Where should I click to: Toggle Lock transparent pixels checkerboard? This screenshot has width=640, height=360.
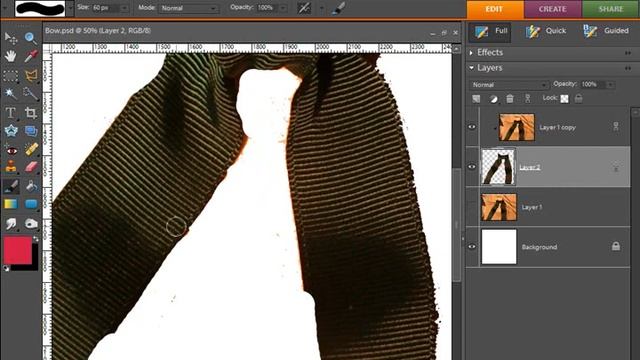564,98
